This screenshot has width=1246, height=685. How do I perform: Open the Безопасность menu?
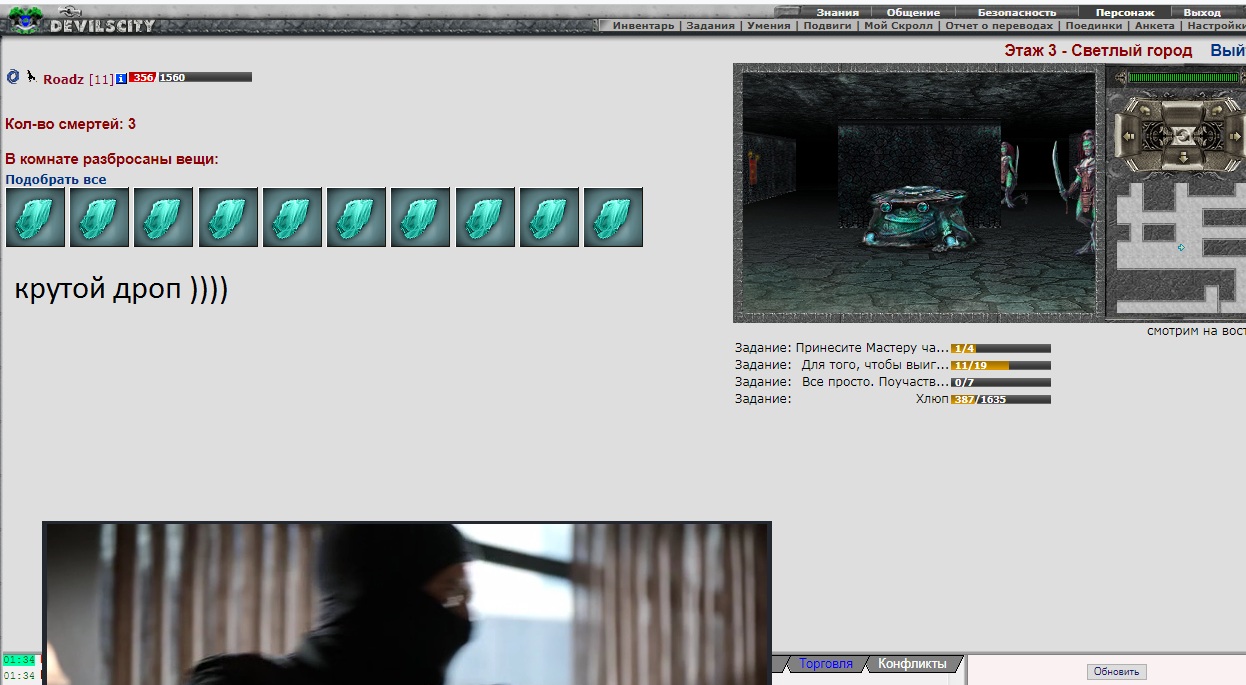pos(1016,12)
